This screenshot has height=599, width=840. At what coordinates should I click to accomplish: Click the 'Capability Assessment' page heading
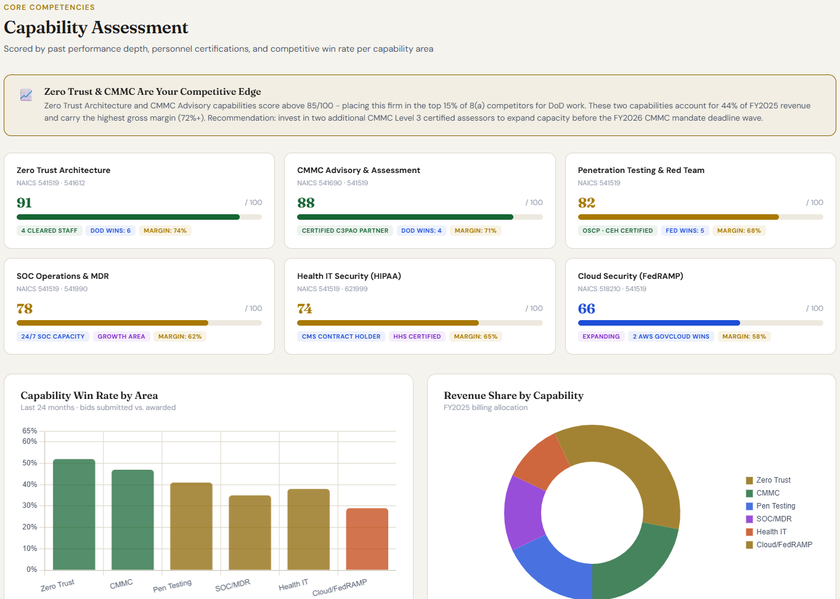pyautogui.click(x=96, y=27)
